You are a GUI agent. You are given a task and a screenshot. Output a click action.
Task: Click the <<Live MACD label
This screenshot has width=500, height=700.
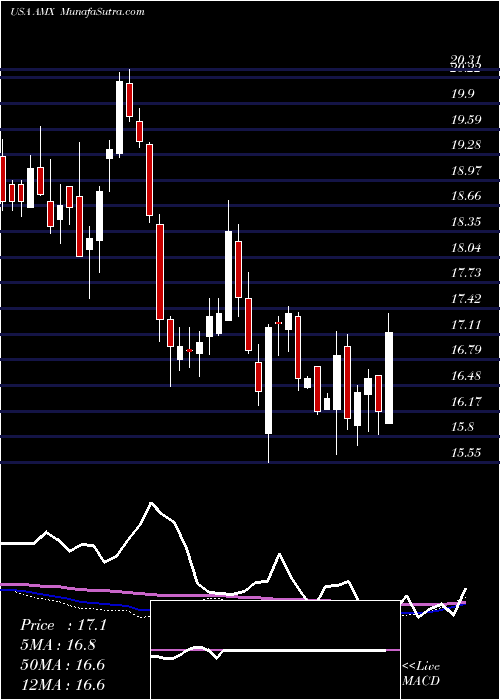pos(421,673)
